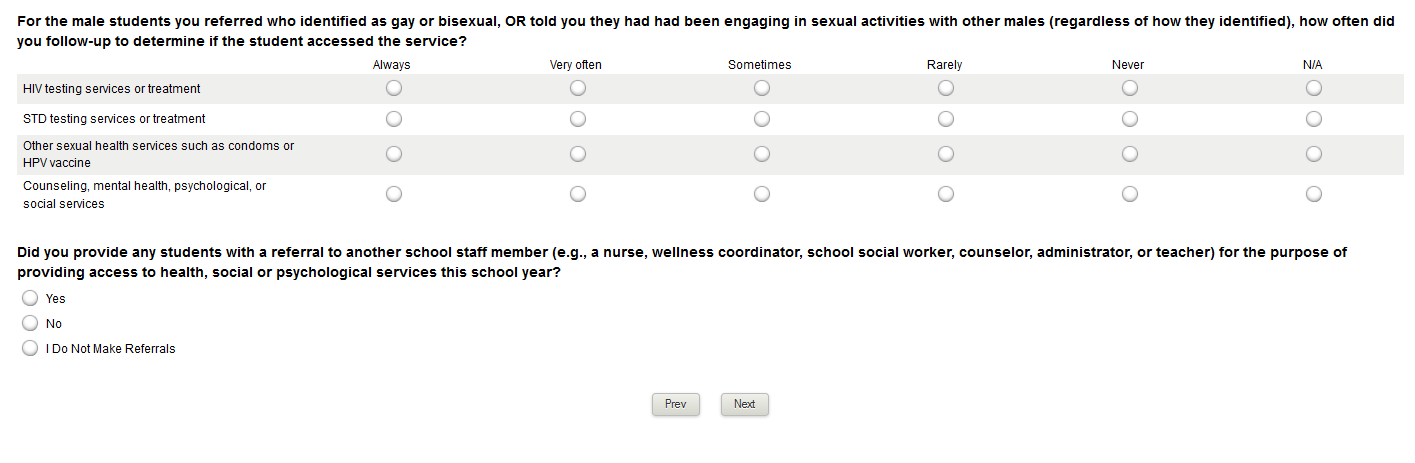This screenshot has width=1415, height=463.
Task: Answer Yes to staff referral question
Action: coord(30,298)
